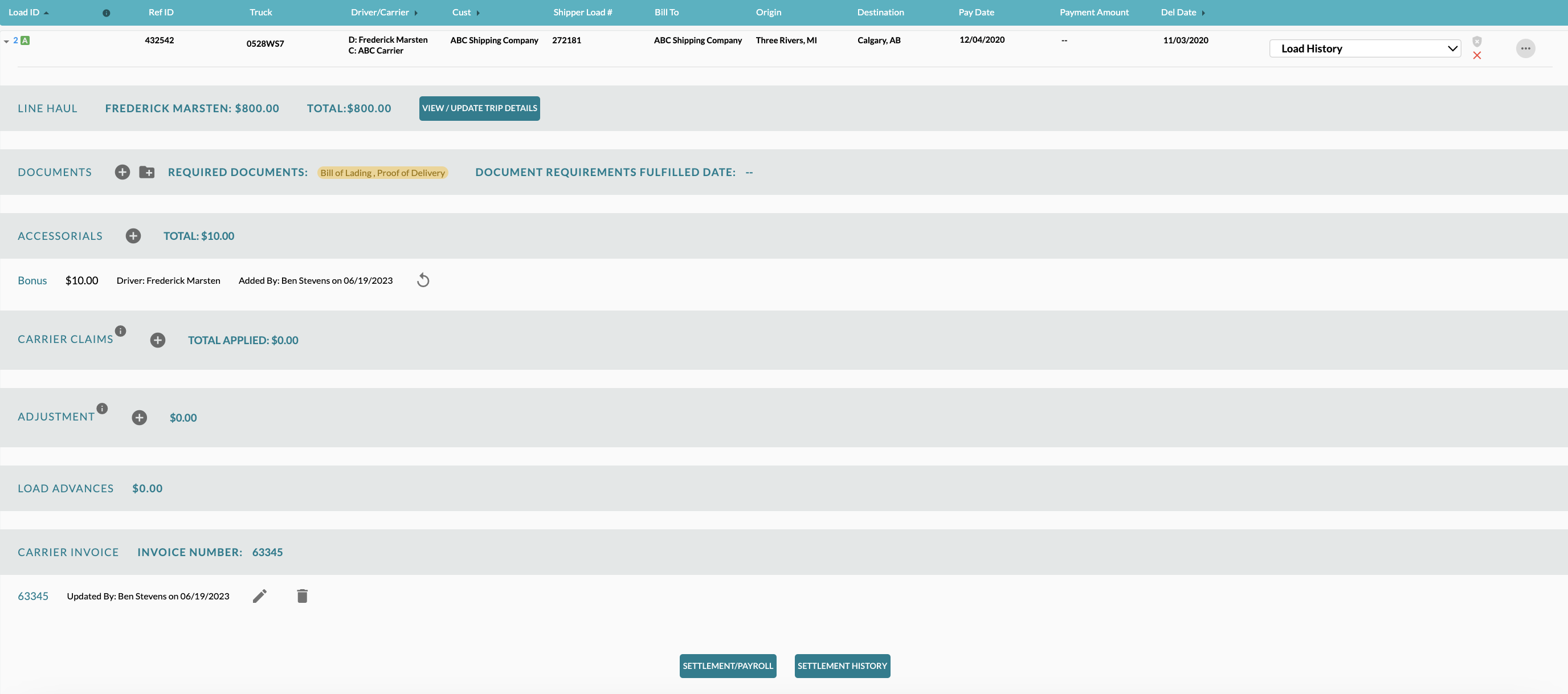
Task: Click the Cust value ABC Shipping Company
Action: [494, 40]
